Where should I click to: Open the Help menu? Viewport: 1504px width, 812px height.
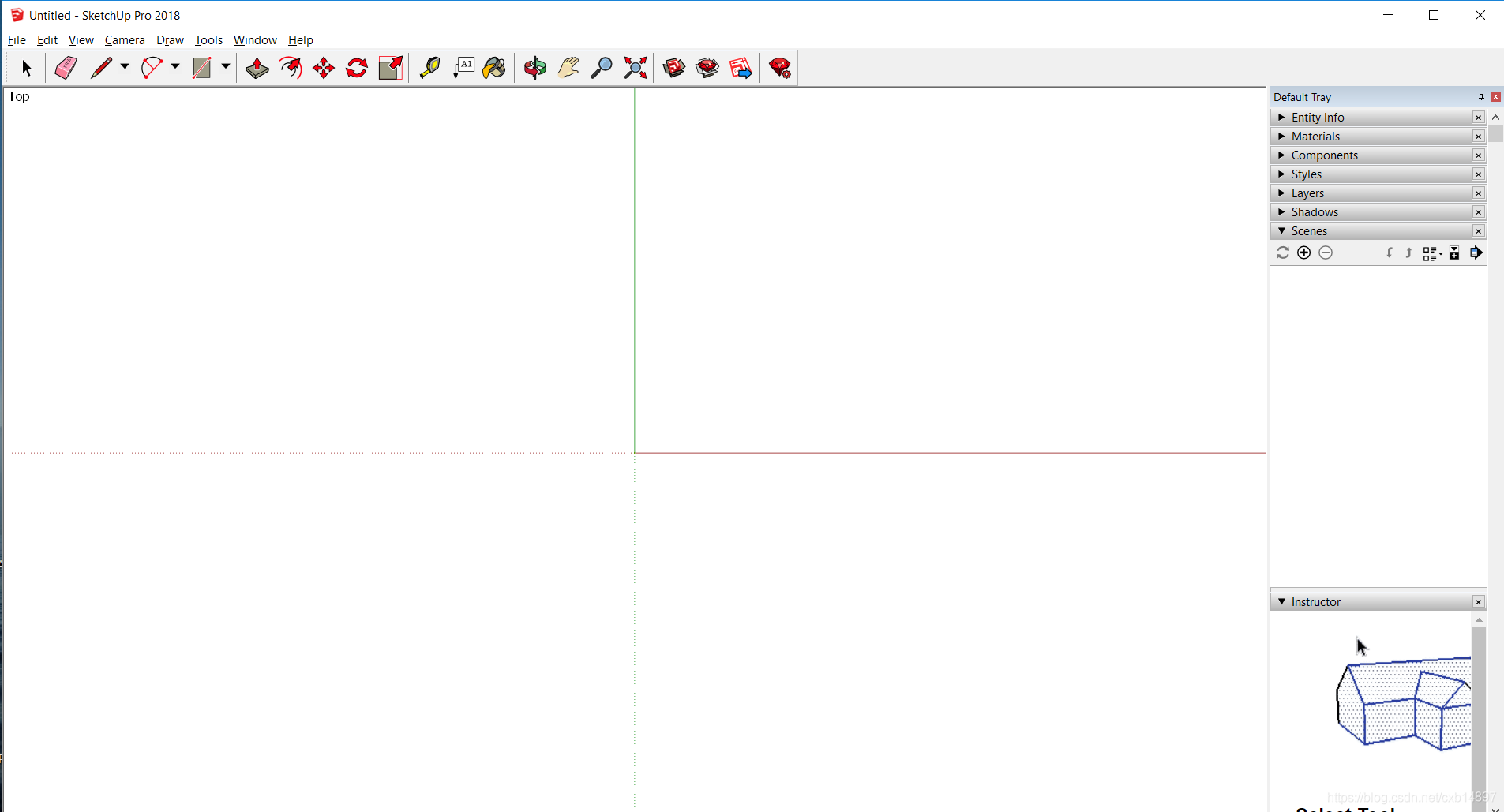tap(300, 40)
